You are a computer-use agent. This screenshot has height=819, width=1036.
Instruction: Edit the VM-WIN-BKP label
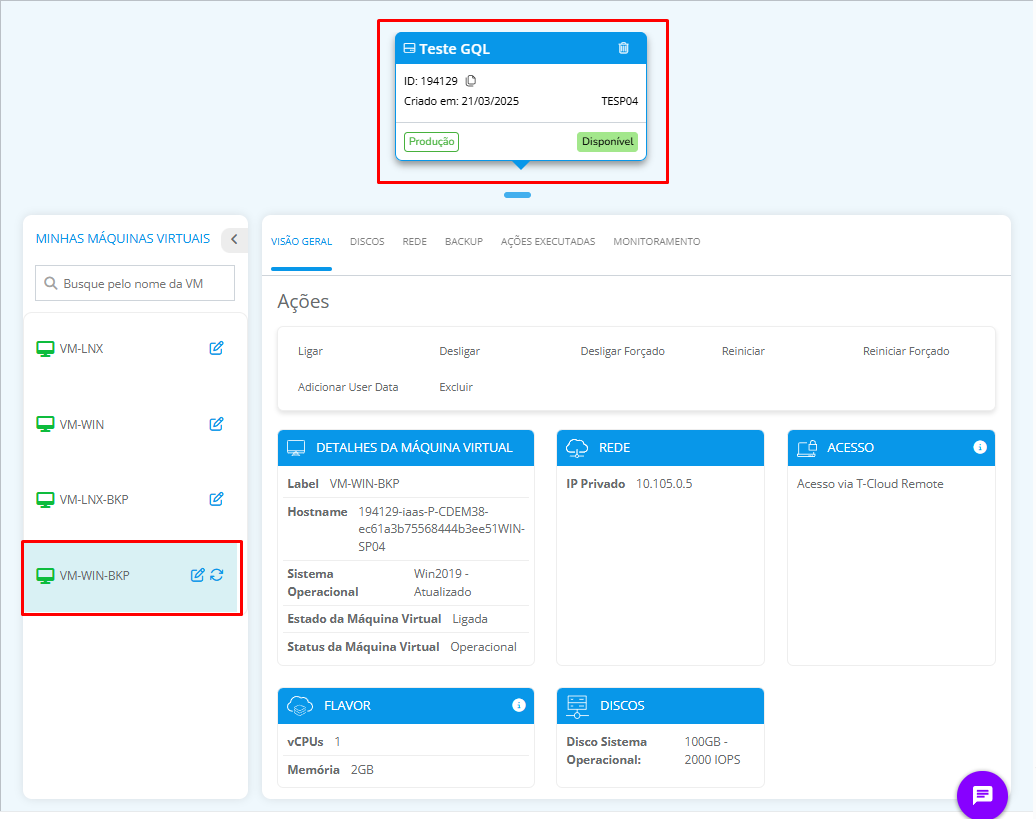197,575
